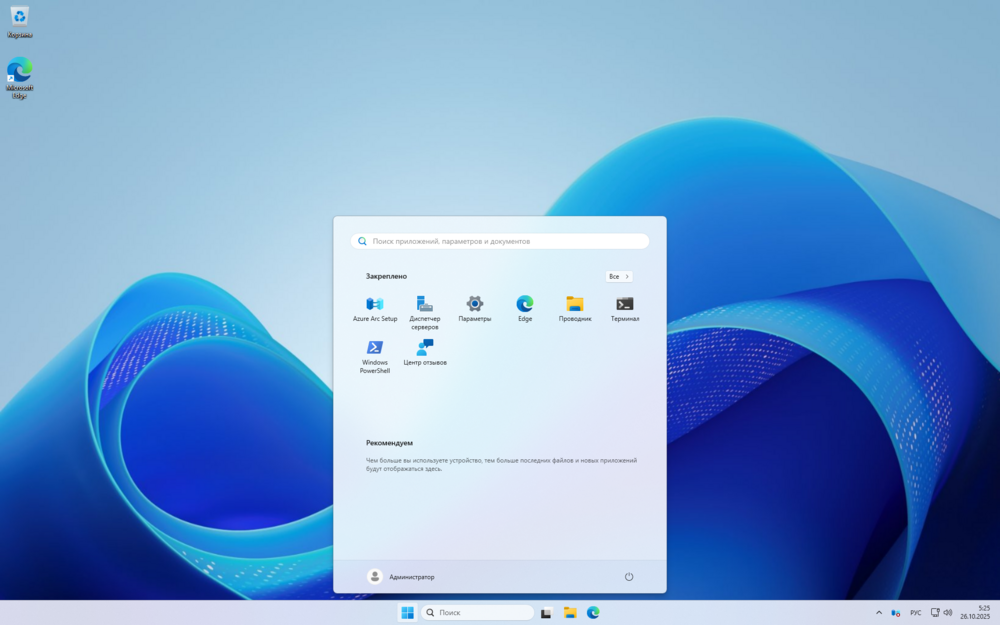
Task: Open the clock and date panel
Action: pos(975,612)
